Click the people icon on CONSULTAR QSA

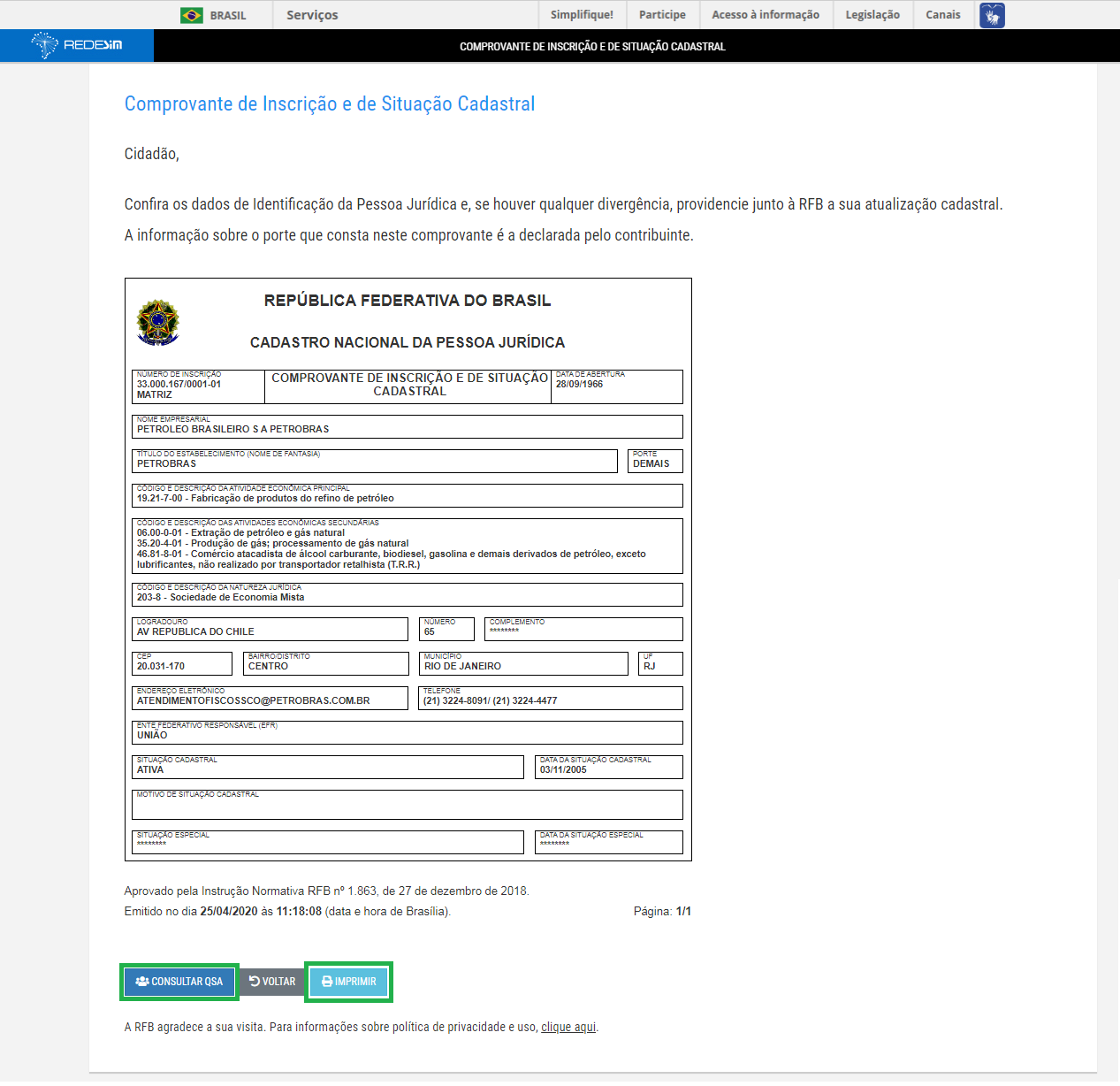click(x=141, y=981)
